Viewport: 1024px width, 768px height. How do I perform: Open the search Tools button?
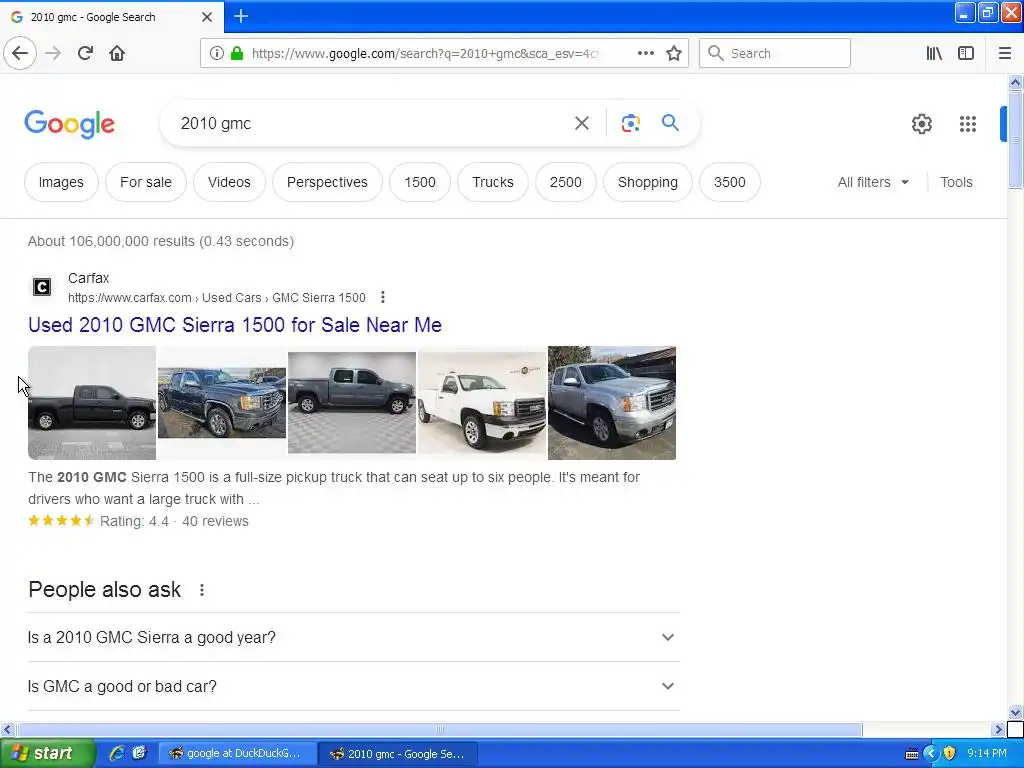coord(956,182)
